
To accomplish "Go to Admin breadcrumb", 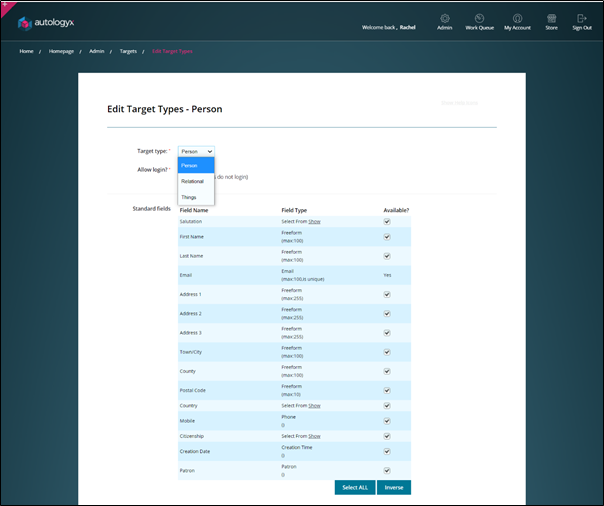I will click(x=97, y=51).
